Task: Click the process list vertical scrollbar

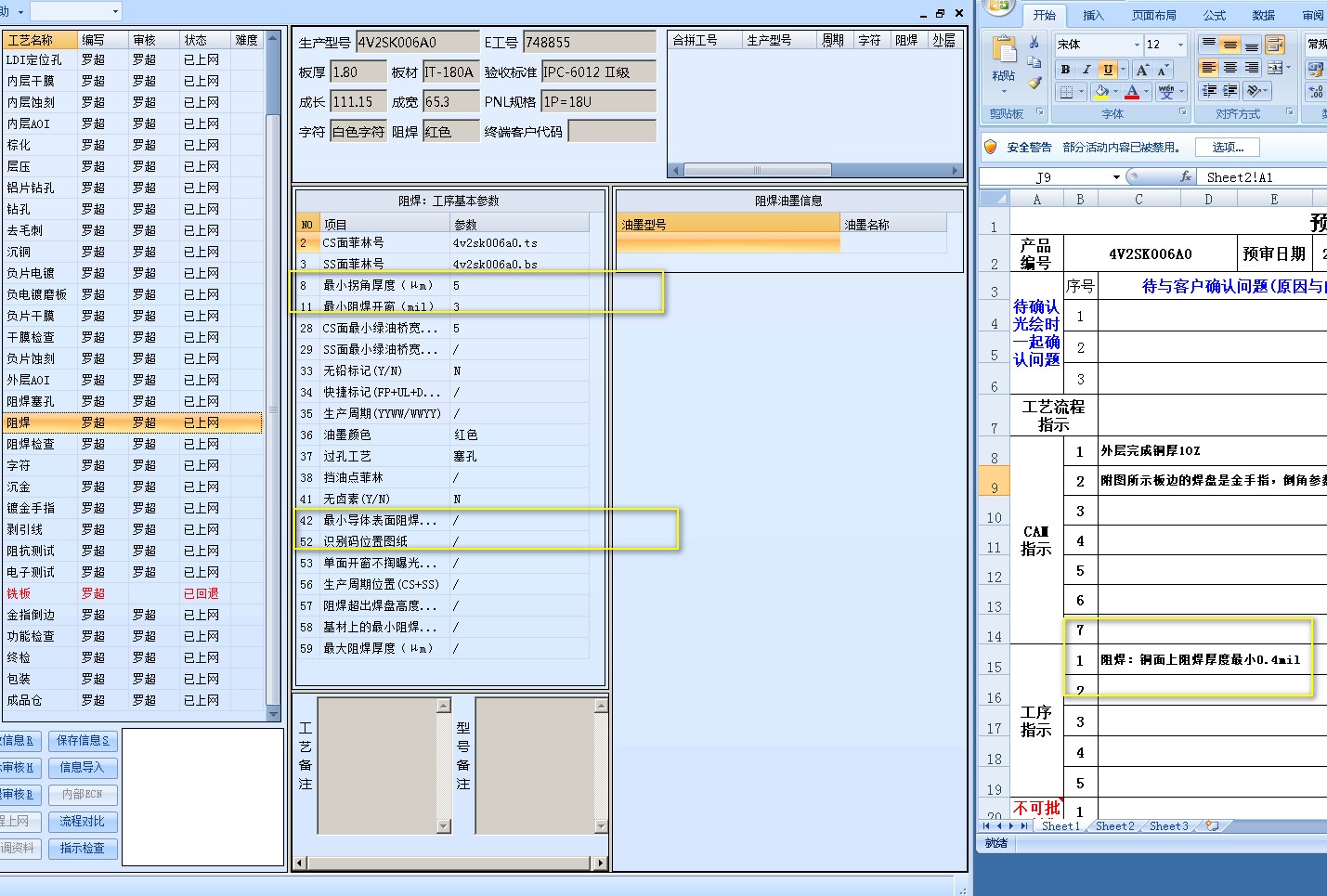Action: click(273, 376)
